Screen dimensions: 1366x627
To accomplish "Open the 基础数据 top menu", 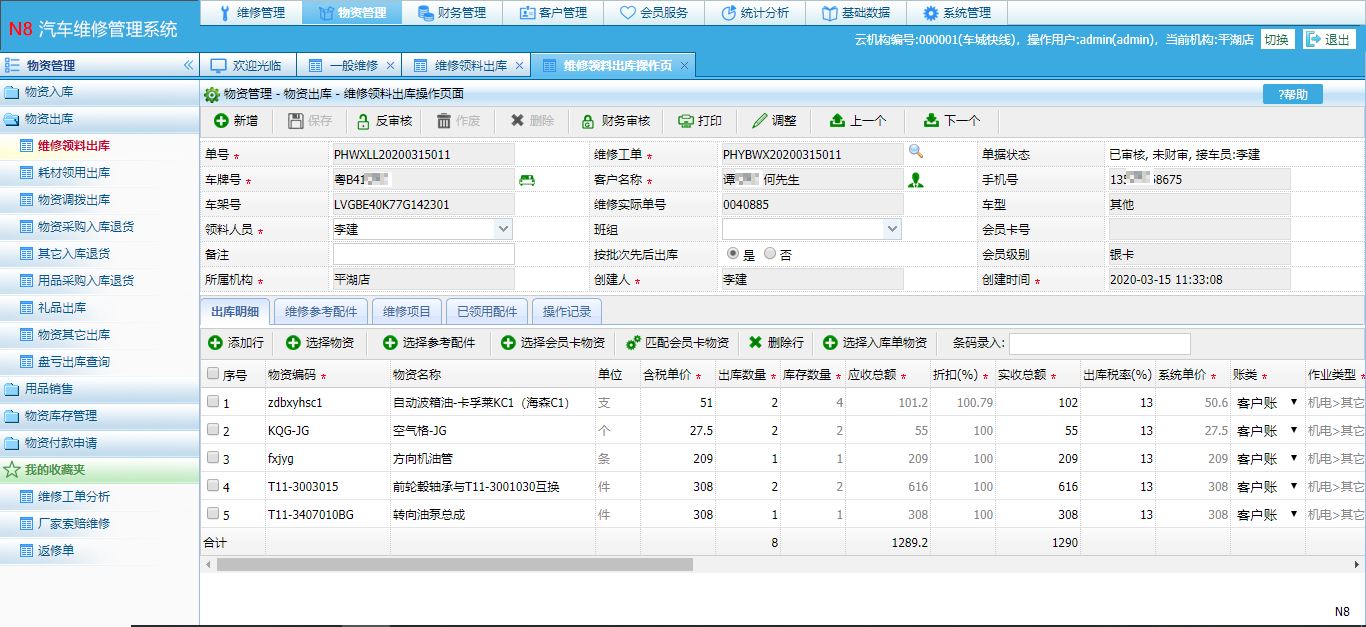I will pyautogui.click(x=856, y=13).
